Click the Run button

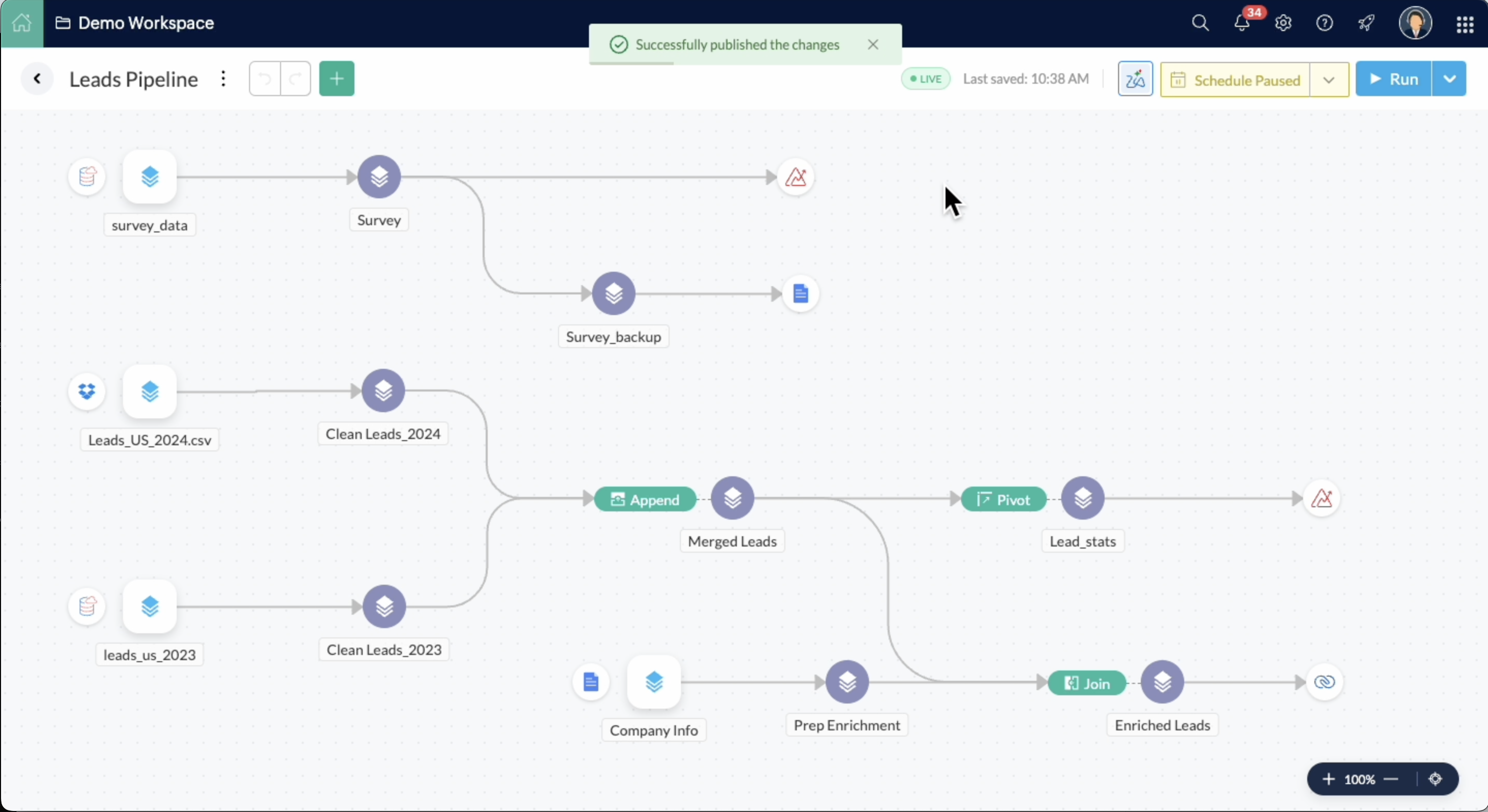1393,79
